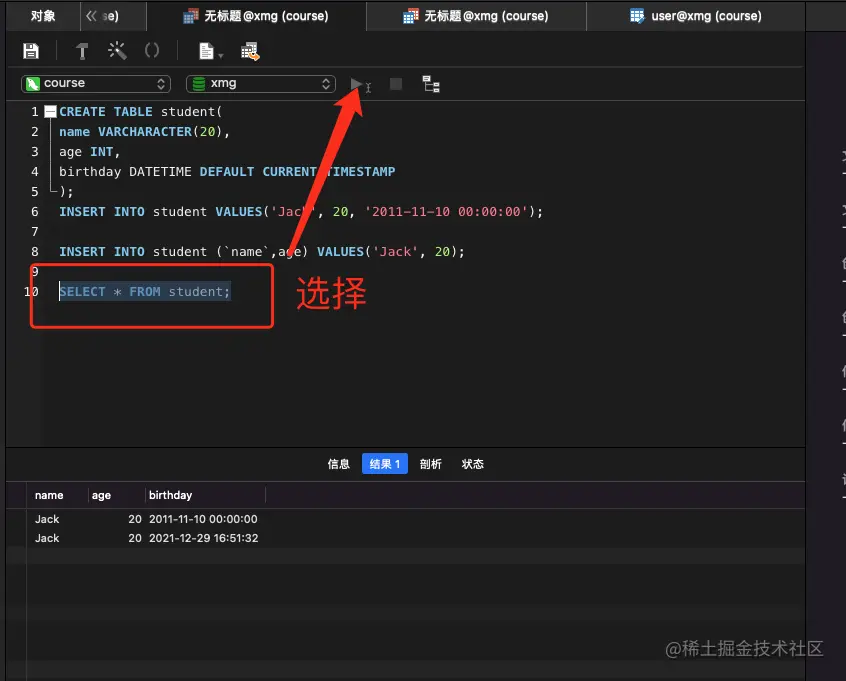Click the birthday DATETIME DEFAULT line
Screen dimensions: 846x681
227,172
